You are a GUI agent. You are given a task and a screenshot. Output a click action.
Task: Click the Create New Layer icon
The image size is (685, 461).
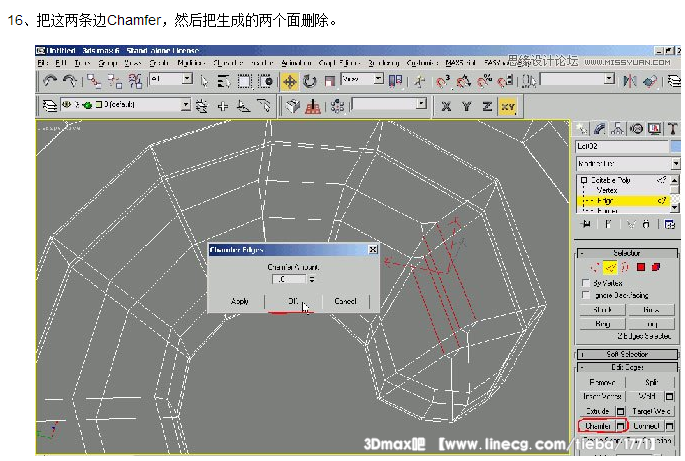tap(202, 106)
